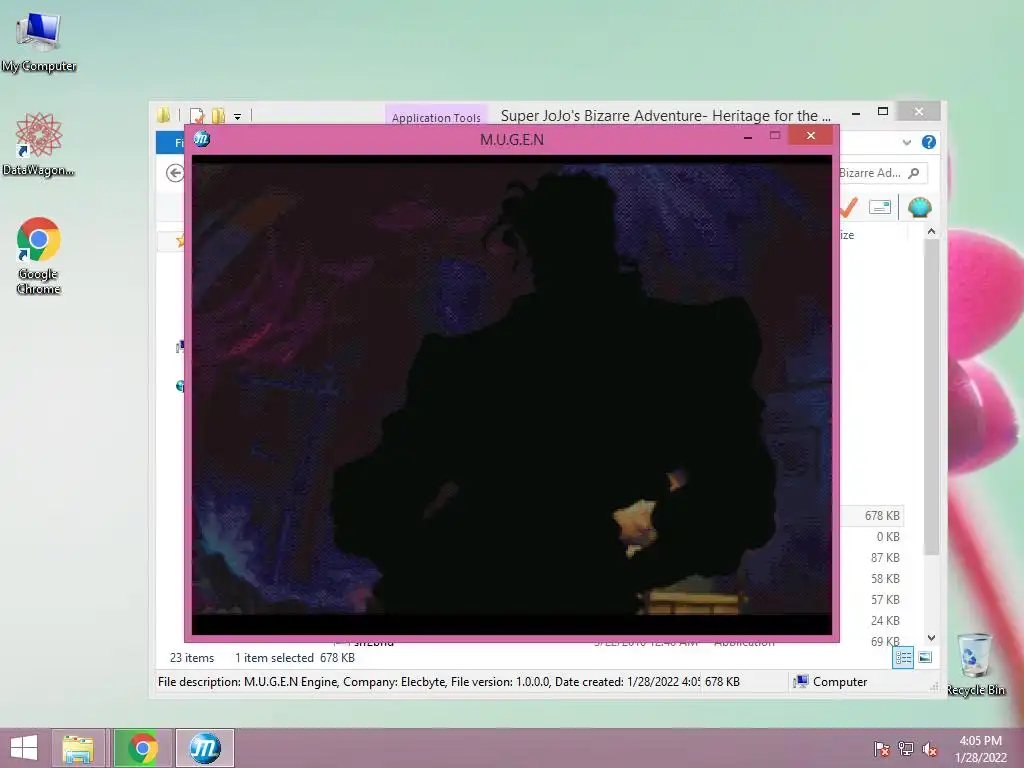Minimize the Explorer window
The height and width of the screenshot is (768, 1024).
(x=856, y=112)
